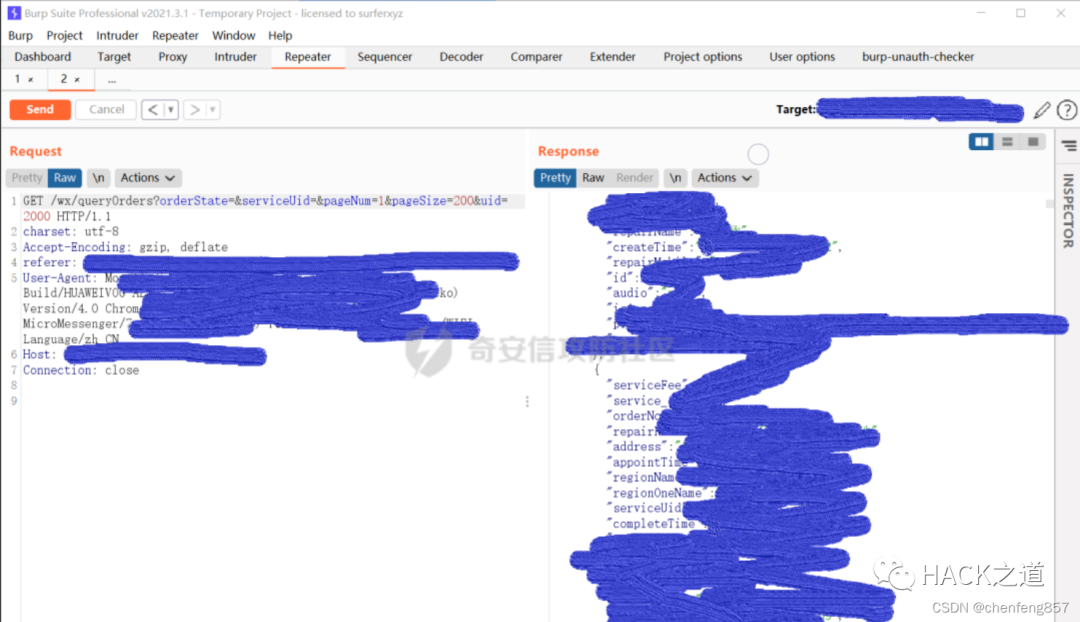Switch to Extender tab
Viewport: 1080px width, 622px height.
(612, 57)
